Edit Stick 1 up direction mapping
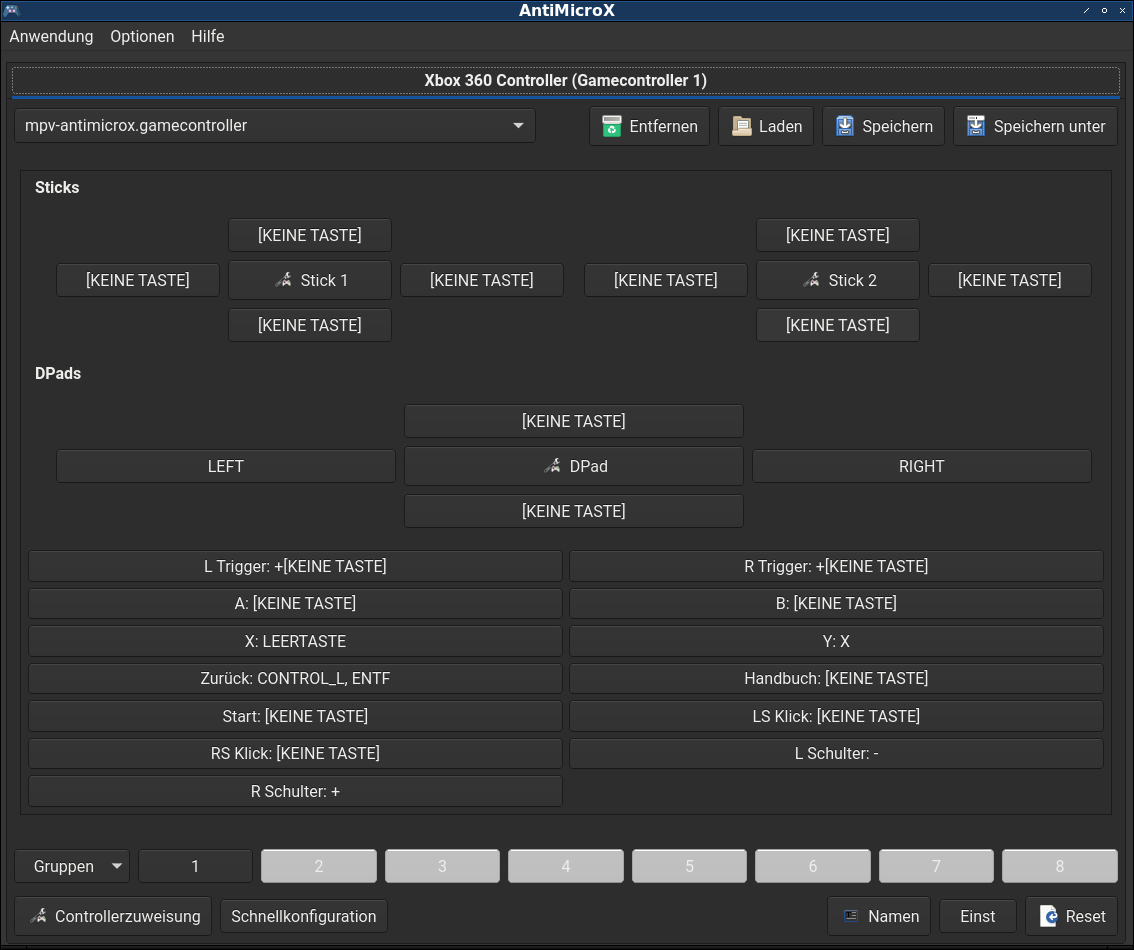Screen dimensions: 1134x950 coord(310,235)
